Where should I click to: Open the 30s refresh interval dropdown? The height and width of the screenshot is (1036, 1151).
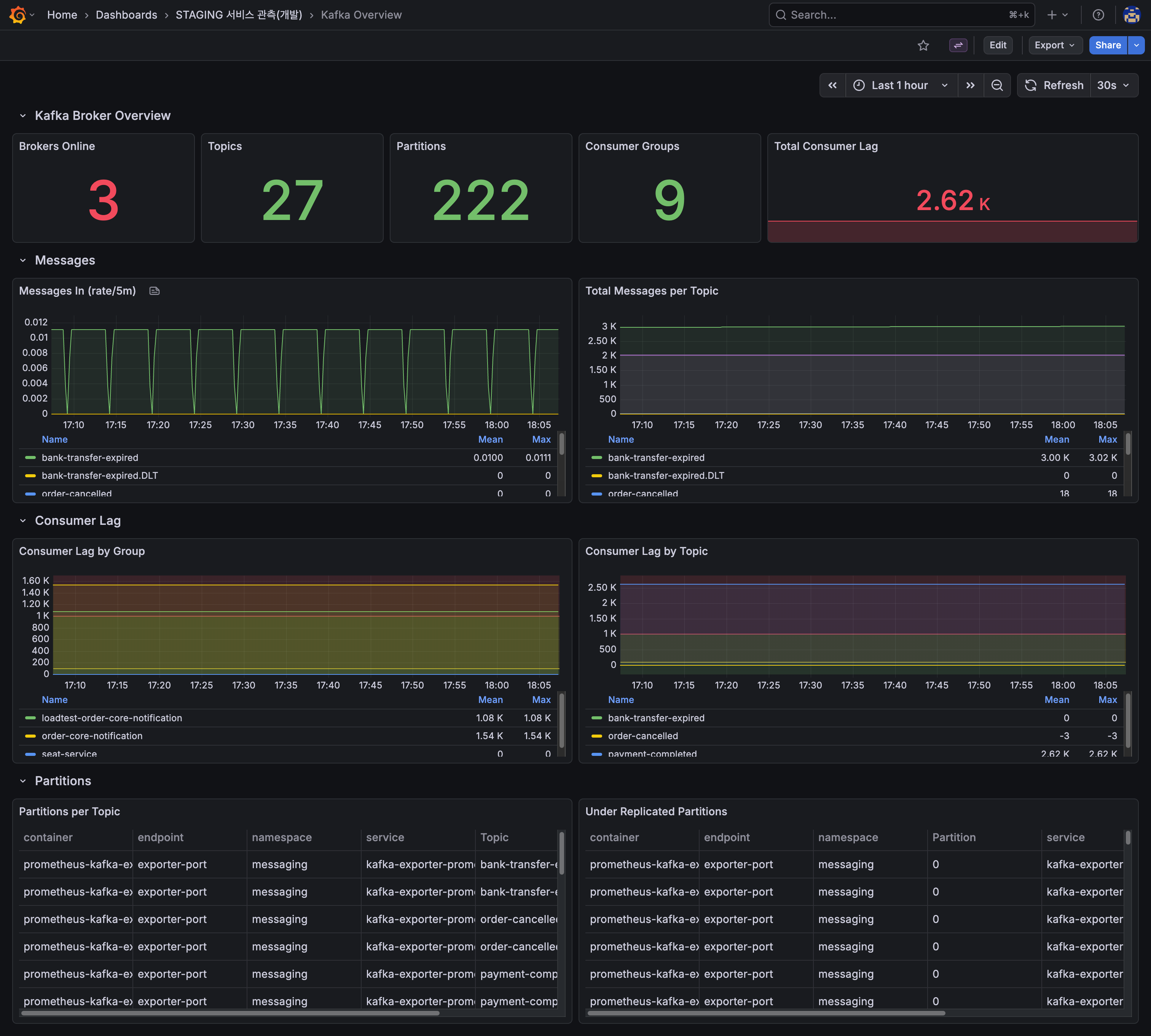tap(1113, 85)
